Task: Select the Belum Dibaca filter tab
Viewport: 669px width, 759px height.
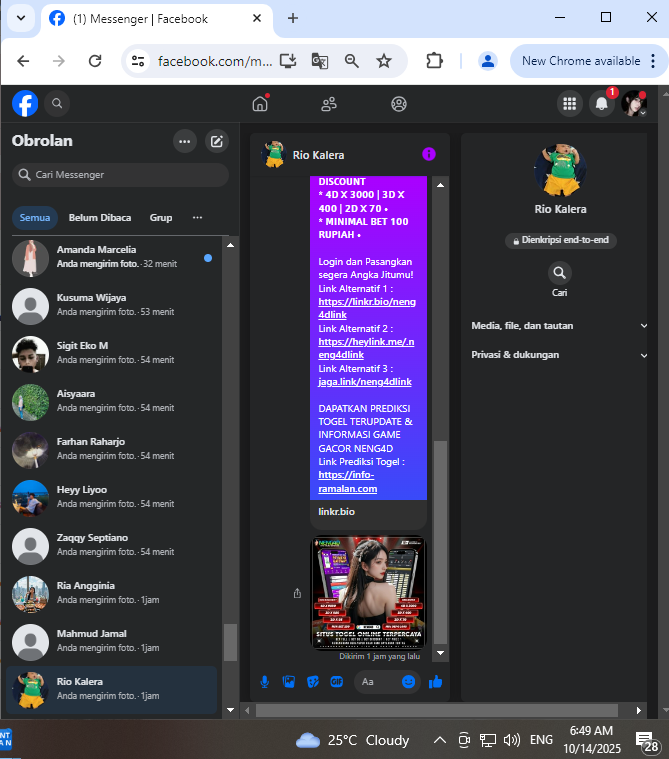Action: coord(100,217)
